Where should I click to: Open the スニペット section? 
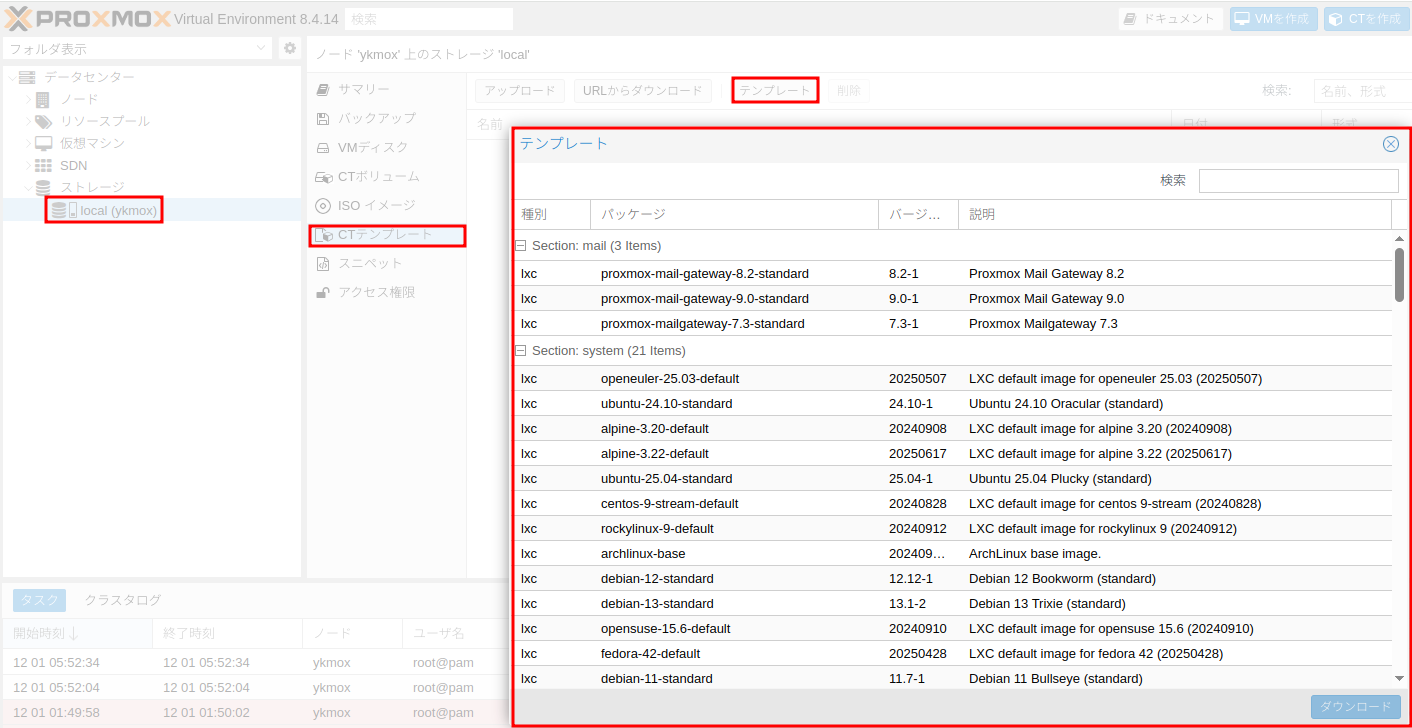pyautogui.click(x=386, y=263)
